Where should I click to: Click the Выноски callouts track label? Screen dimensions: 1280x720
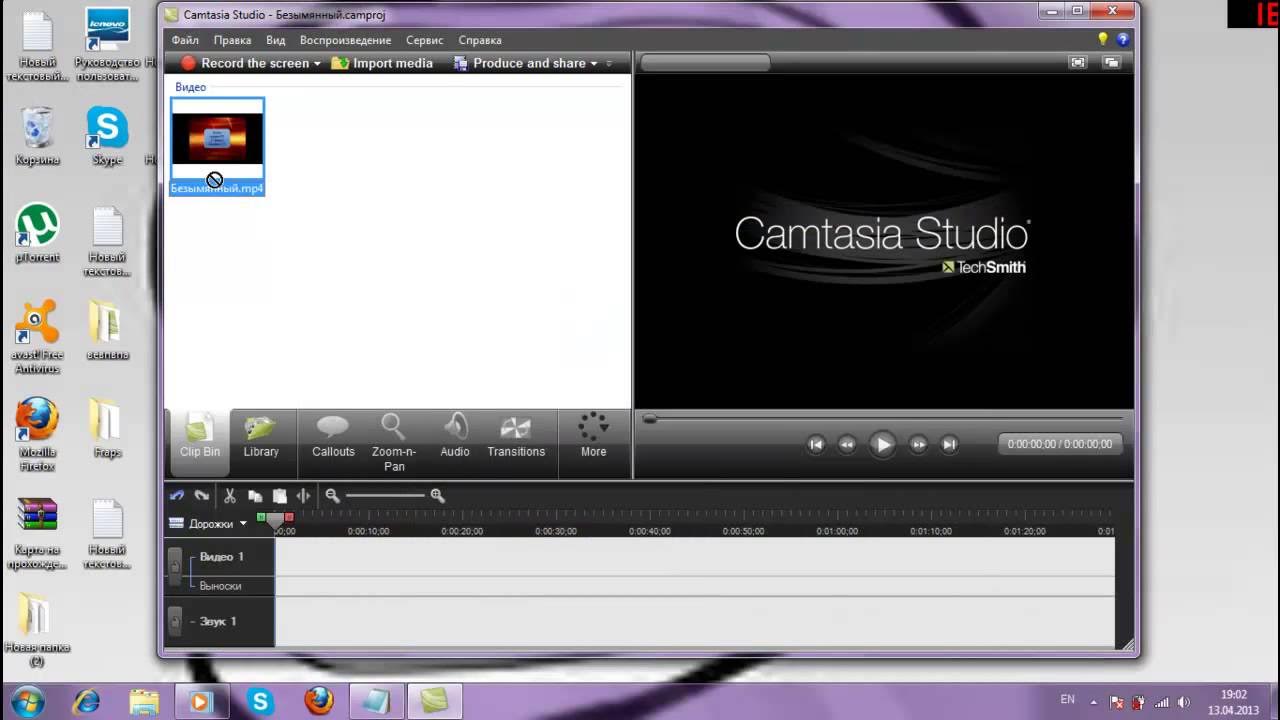(220, 586)
